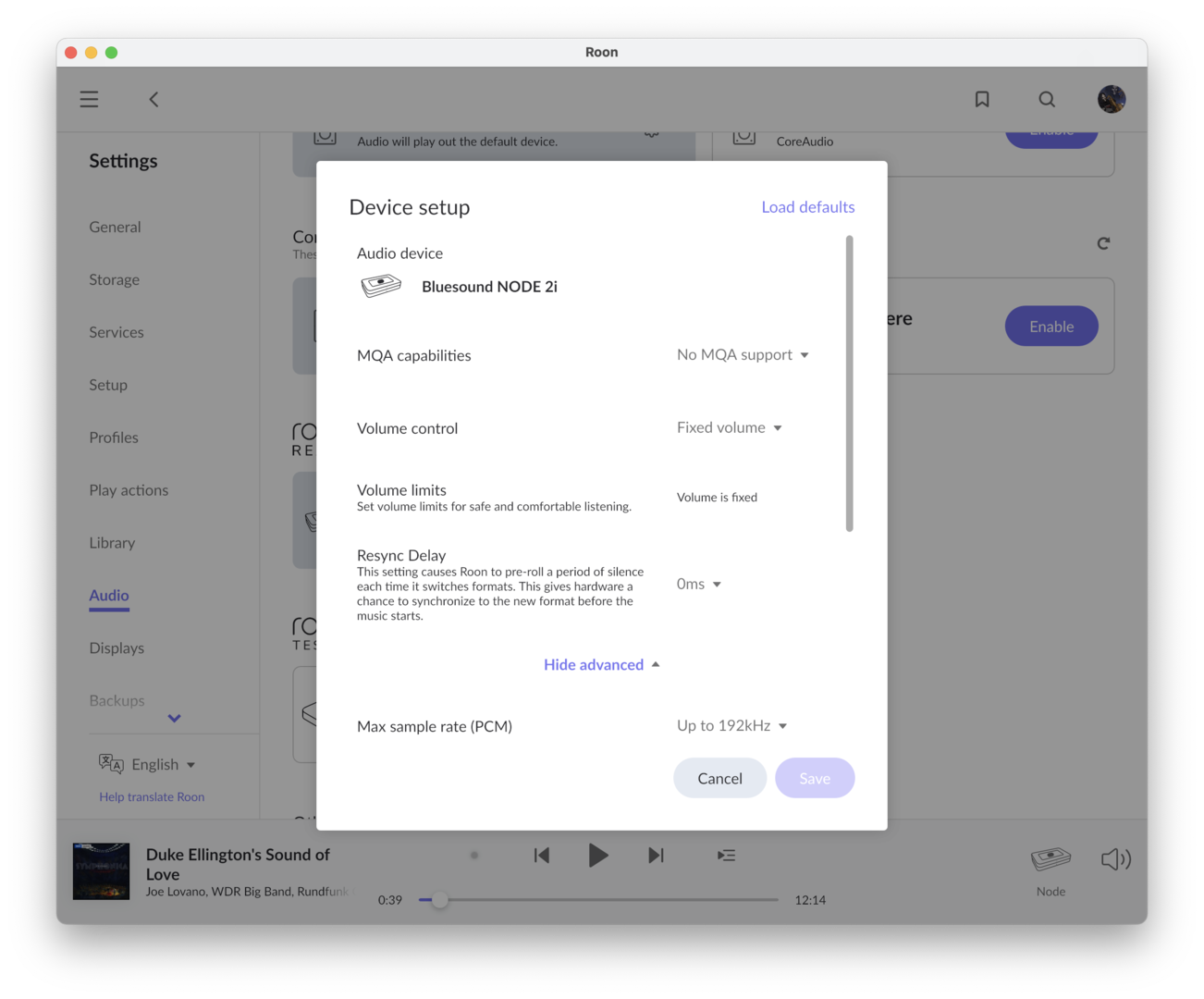Screen dimensions: 1204x999
Task: Click the language translate icon
Action: [x=111, y=764]
